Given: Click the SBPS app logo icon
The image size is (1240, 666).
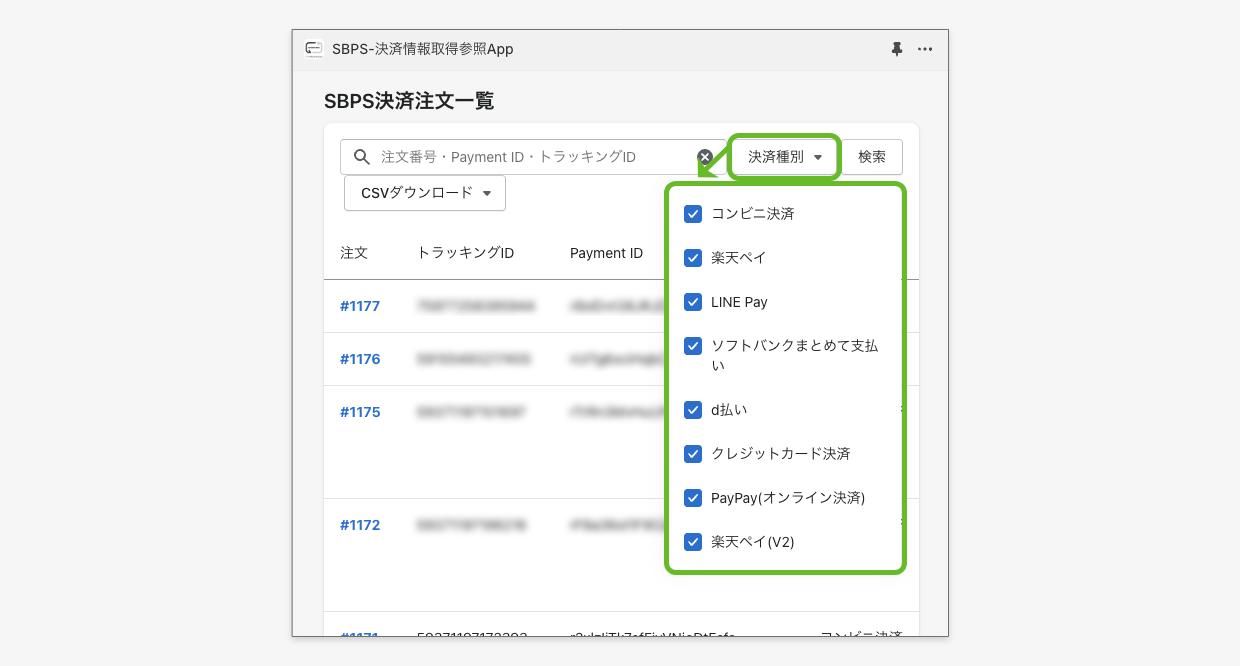Looking at the screenshot, I should (x=314, y=49).
